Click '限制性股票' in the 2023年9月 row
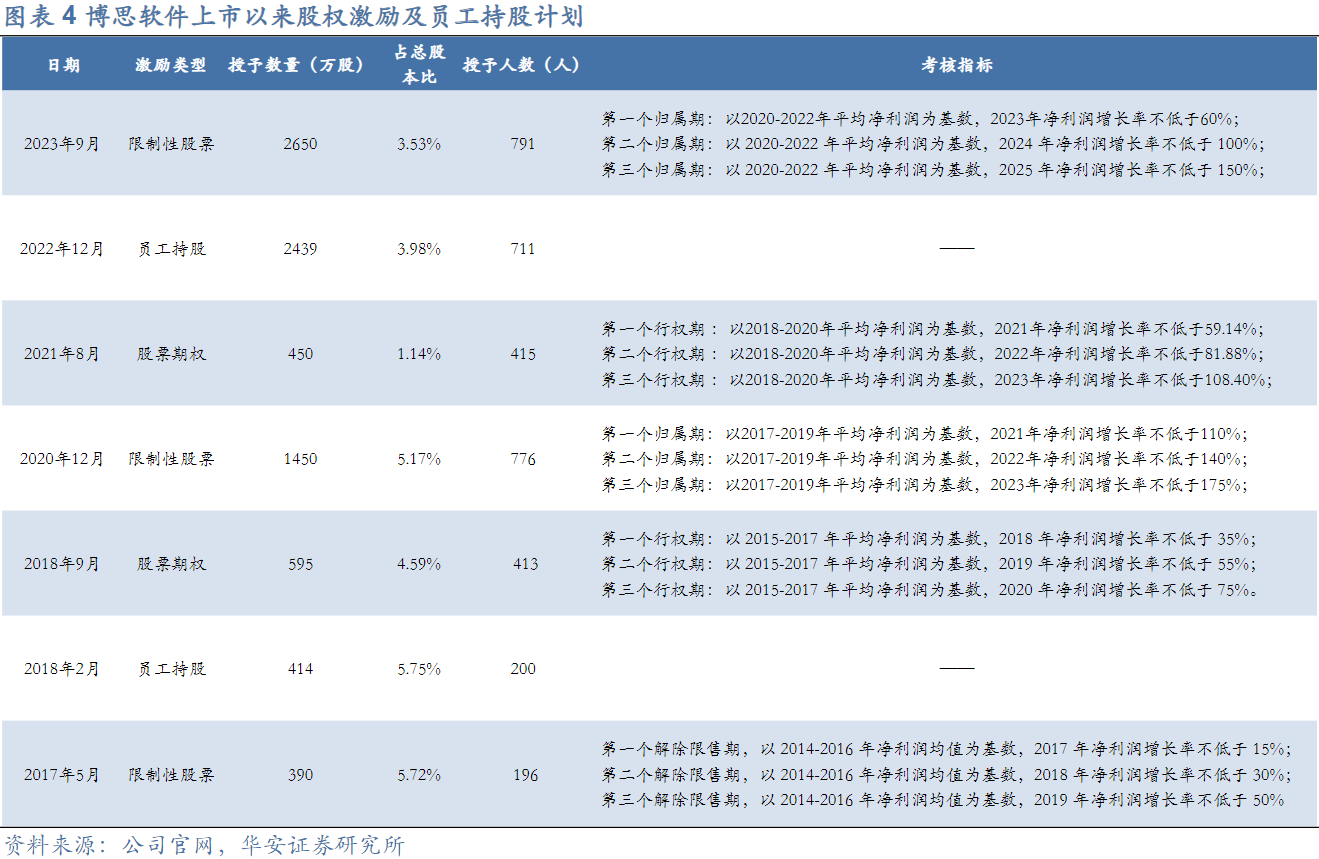The width and height of the screenshot is (1319, 859). (171, 144)
